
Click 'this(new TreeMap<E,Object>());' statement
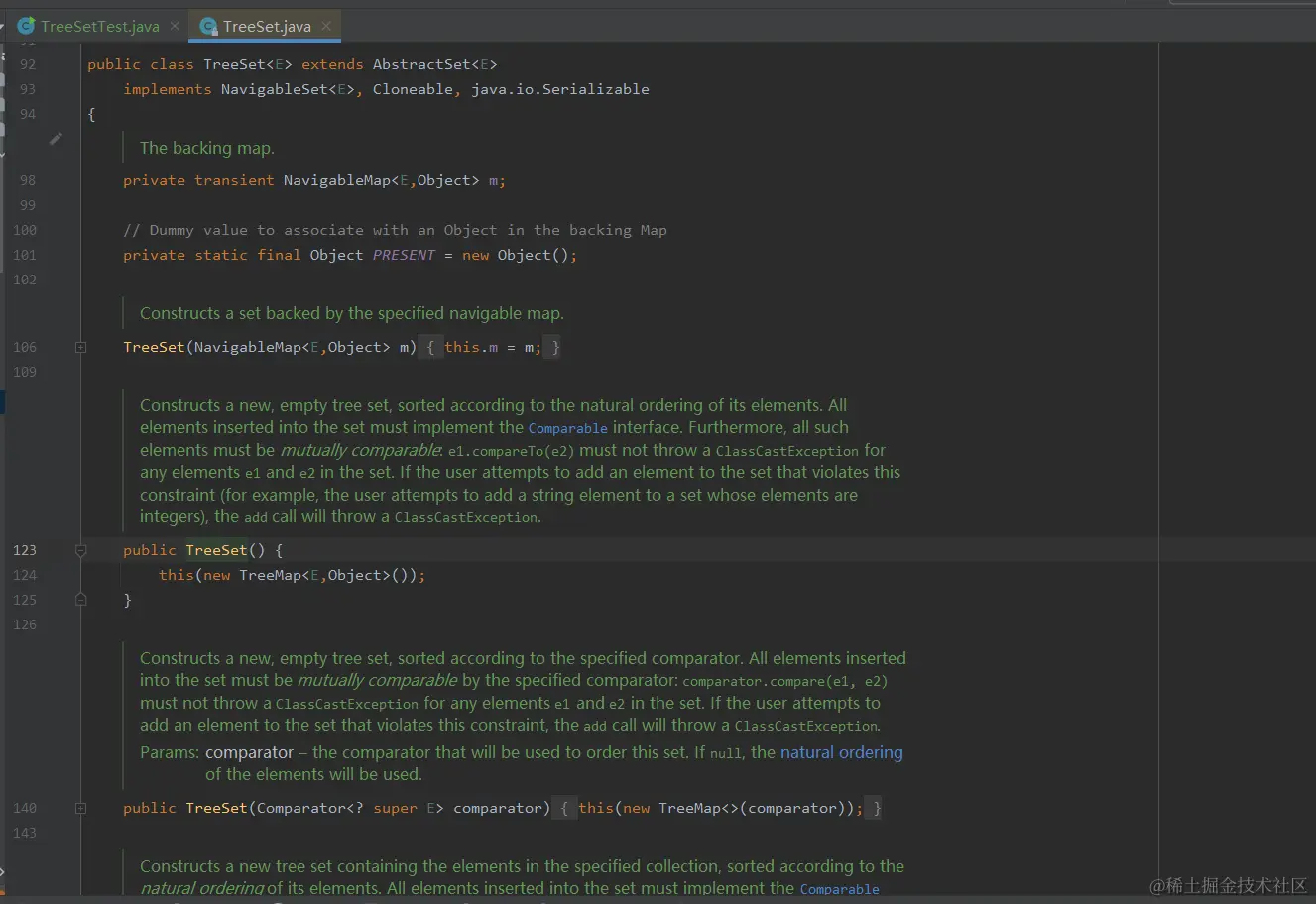[x=292, y=575]
